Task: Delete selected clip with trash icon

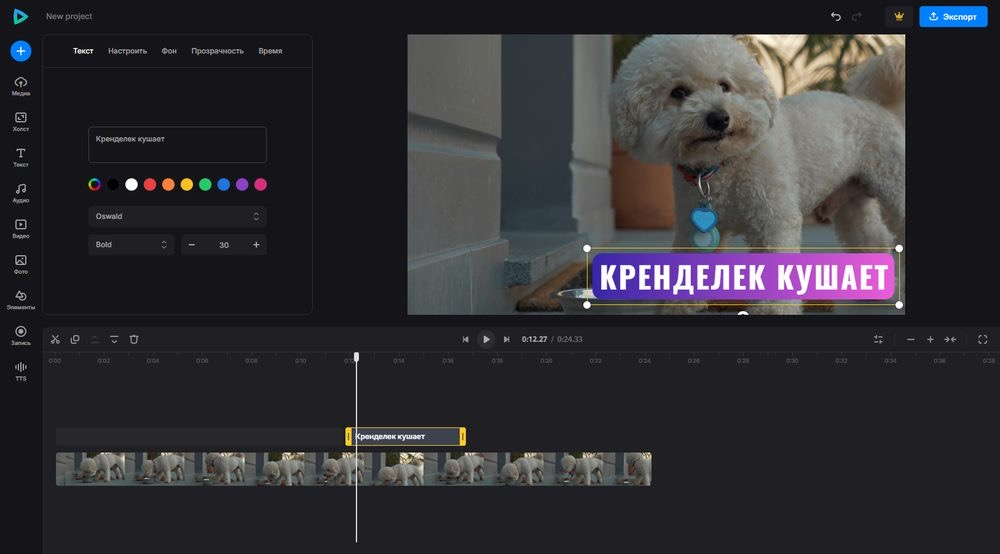Action: click(x=134, y=339)
